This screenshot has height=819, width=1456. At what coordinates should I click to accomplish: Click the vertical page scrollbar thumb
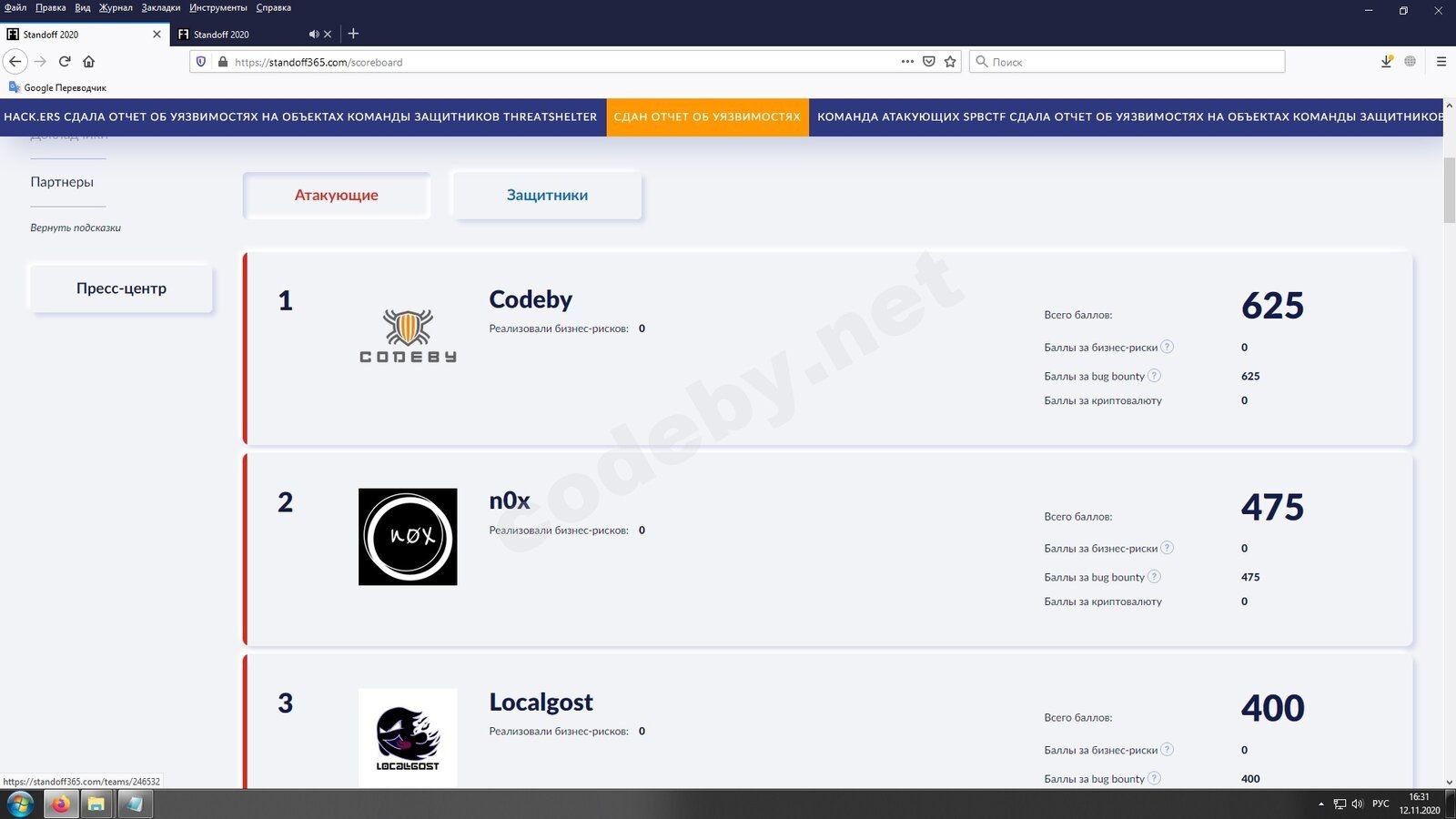point(1450,190)
